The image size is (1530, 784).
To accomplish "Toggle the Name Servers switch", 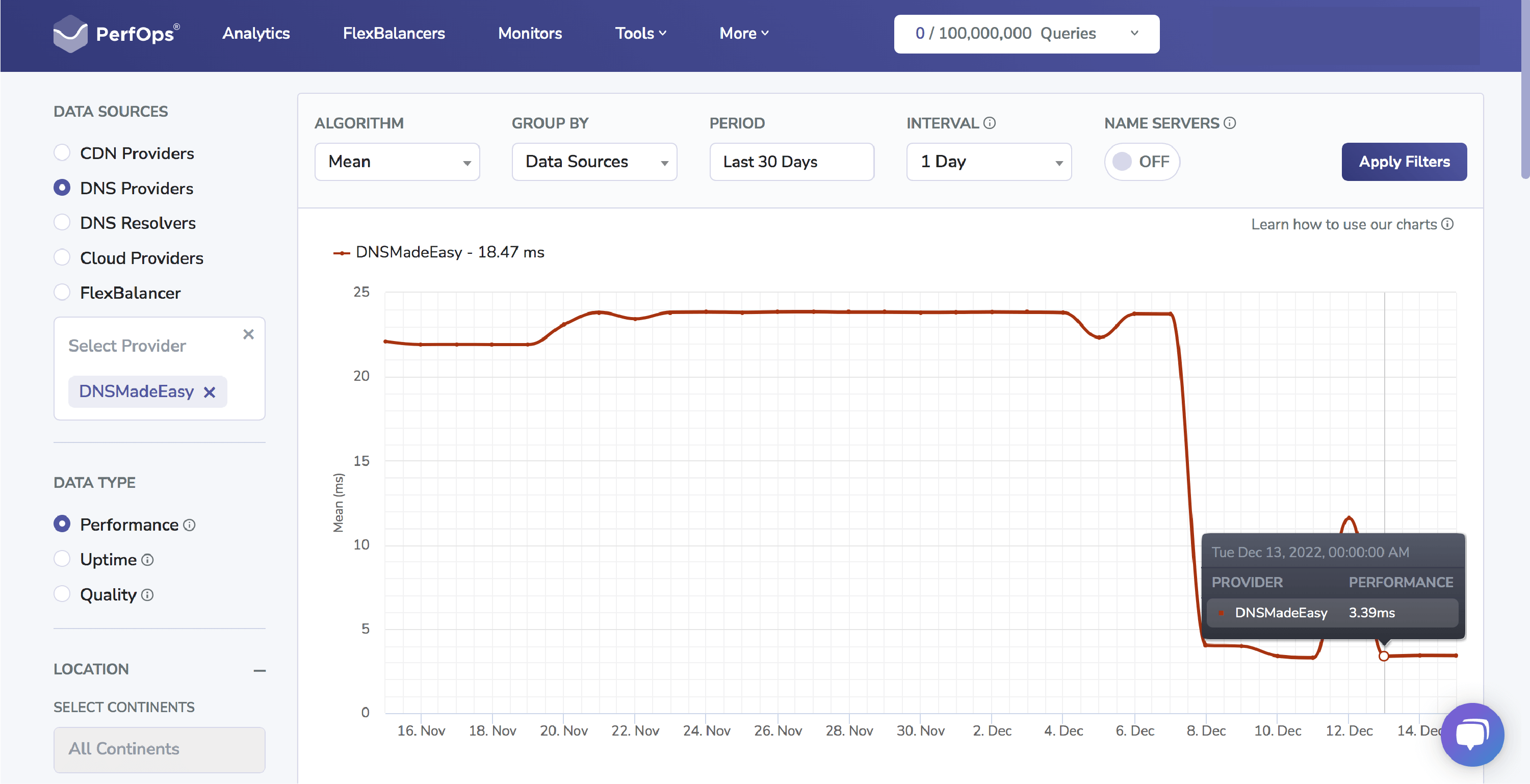I will click(1142, 162).
